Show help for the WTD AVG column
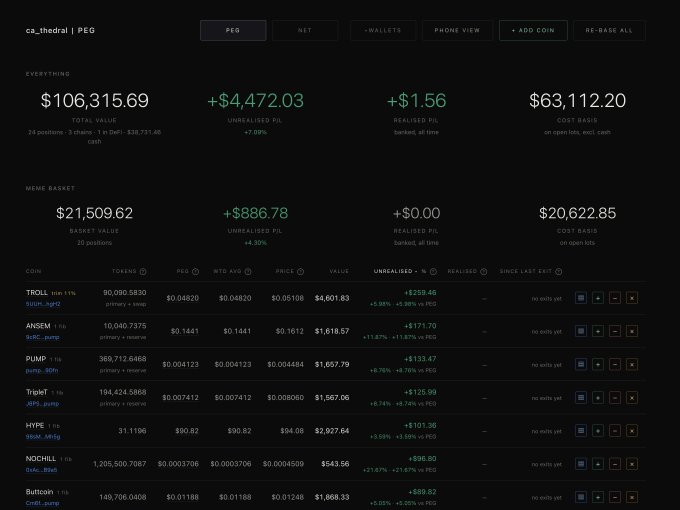Viewport: 680px width, 510px height. coord(248,271)
